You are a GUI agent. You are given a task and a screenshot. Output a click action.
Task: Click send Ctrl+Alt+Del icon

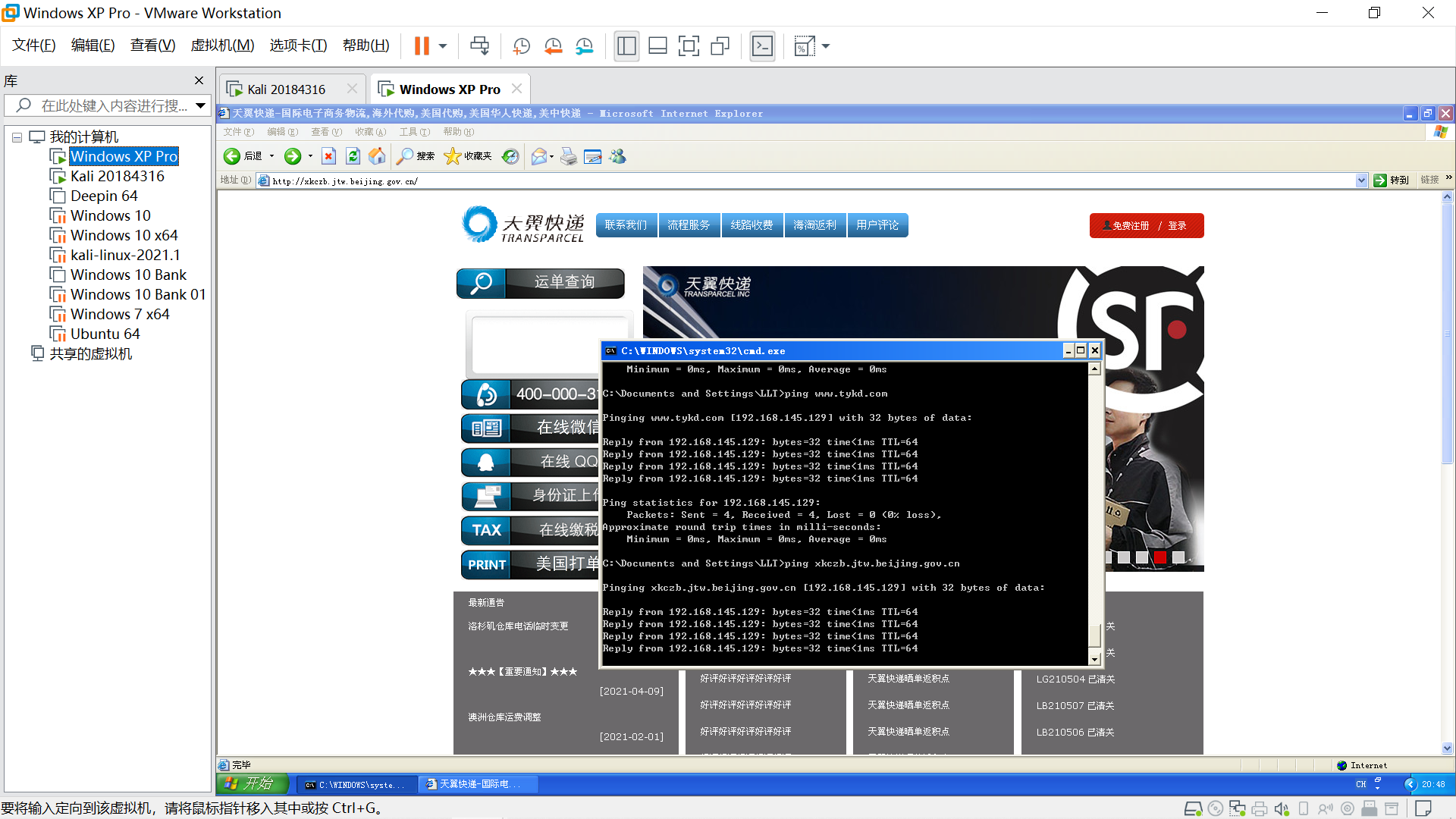[479, 46]
